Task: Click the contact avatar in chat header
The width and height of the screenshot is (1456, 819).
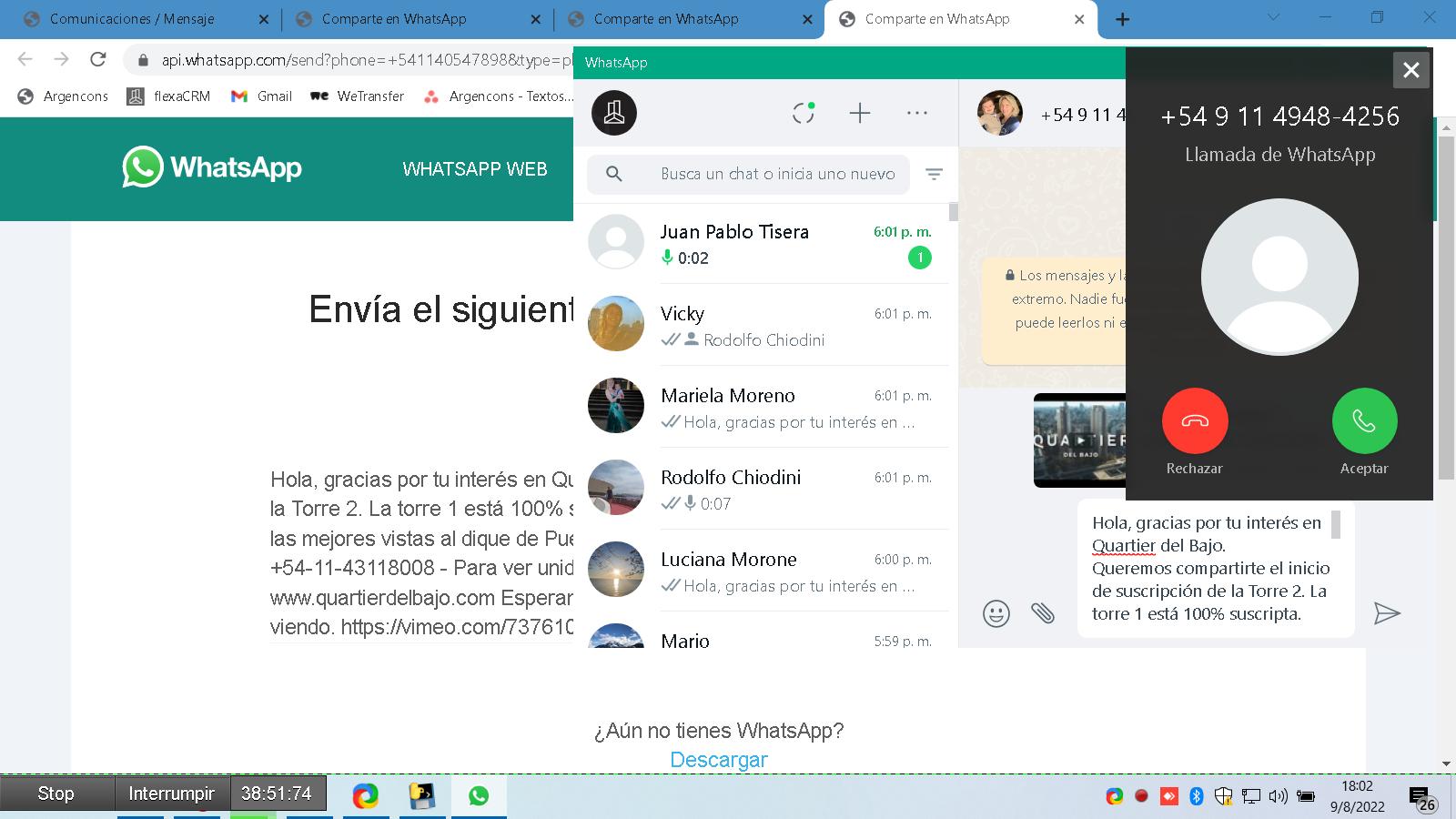Action: [999, 114]
